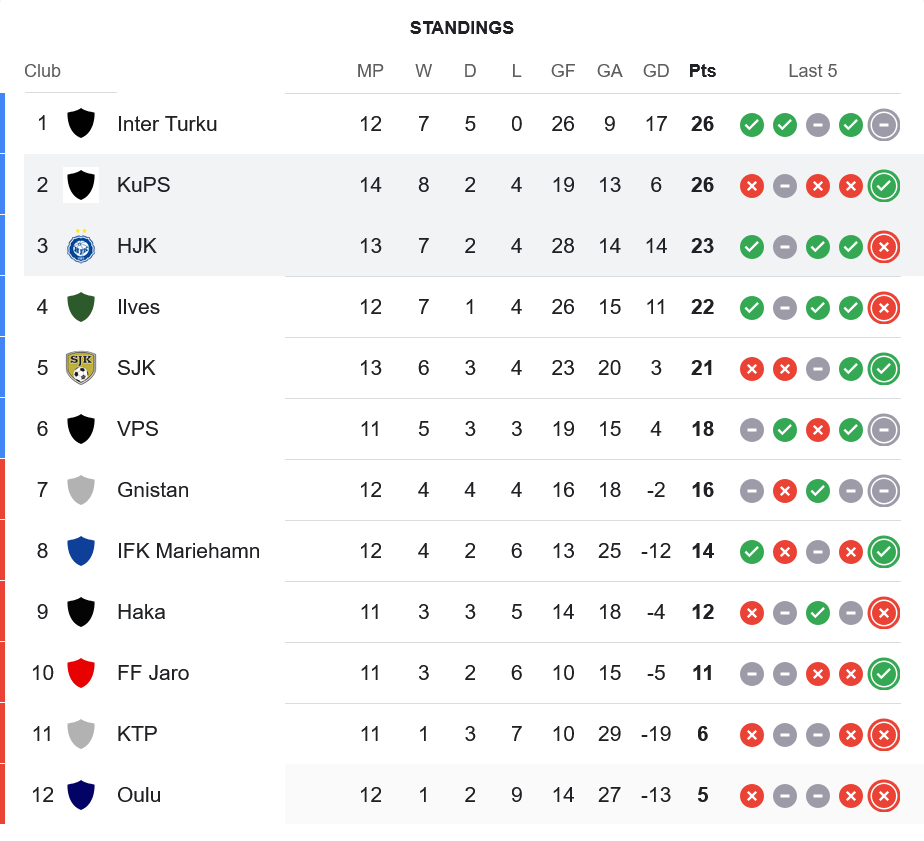
Task: Click the Club column header
Action: click(42, 71)
